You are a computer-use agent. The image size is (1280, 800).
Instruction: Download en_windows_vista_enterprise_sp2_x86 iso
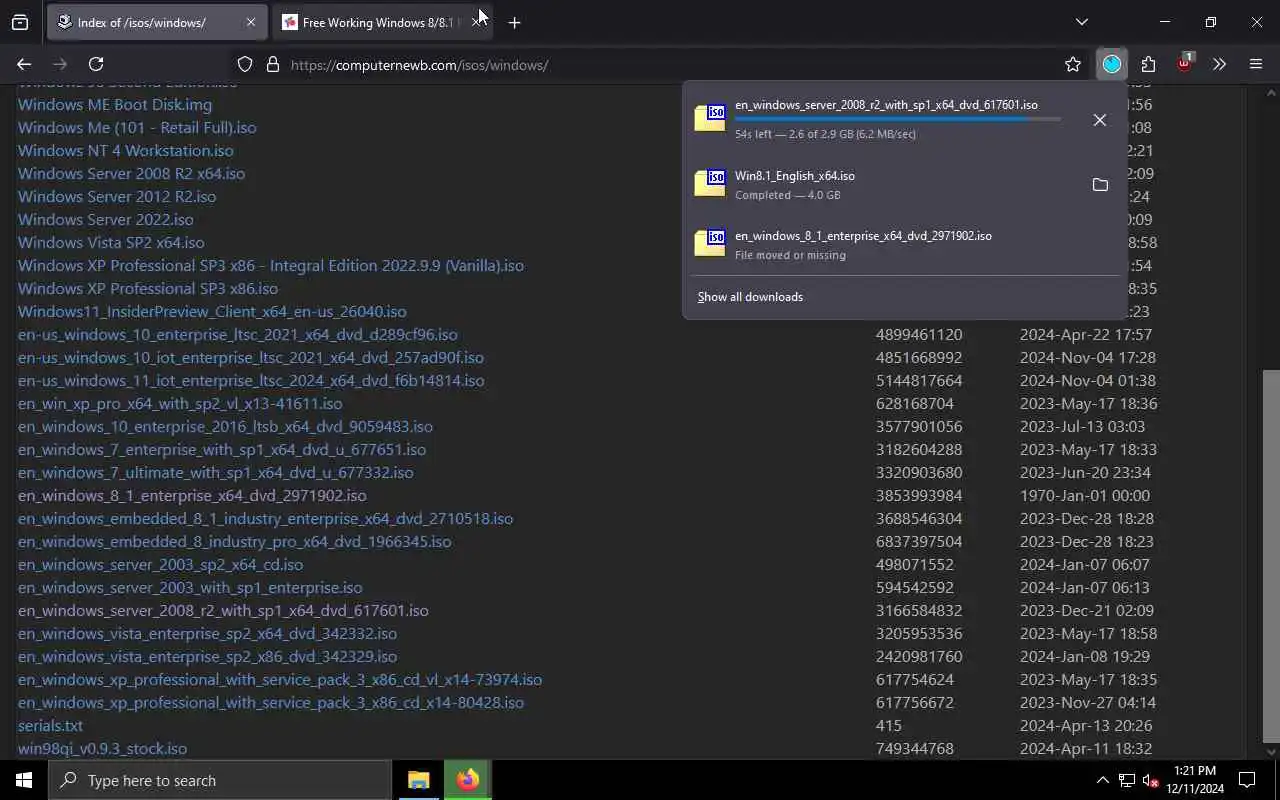tap(207, 656)
